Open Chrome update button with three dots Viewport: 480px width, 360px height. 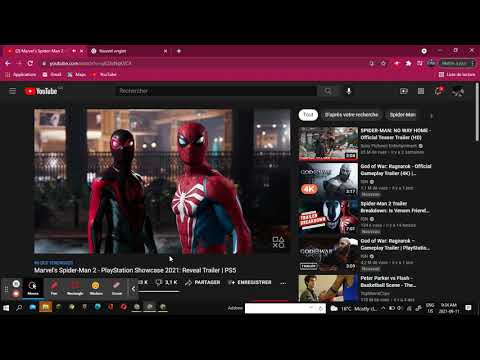point(457,63)
